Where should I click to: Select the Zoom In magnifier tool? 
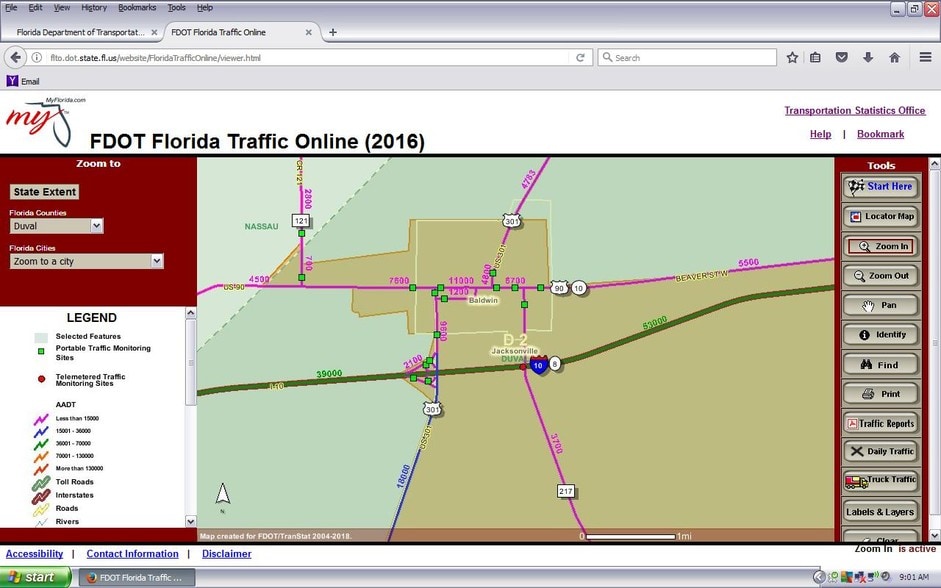click(x=881, y=246)
